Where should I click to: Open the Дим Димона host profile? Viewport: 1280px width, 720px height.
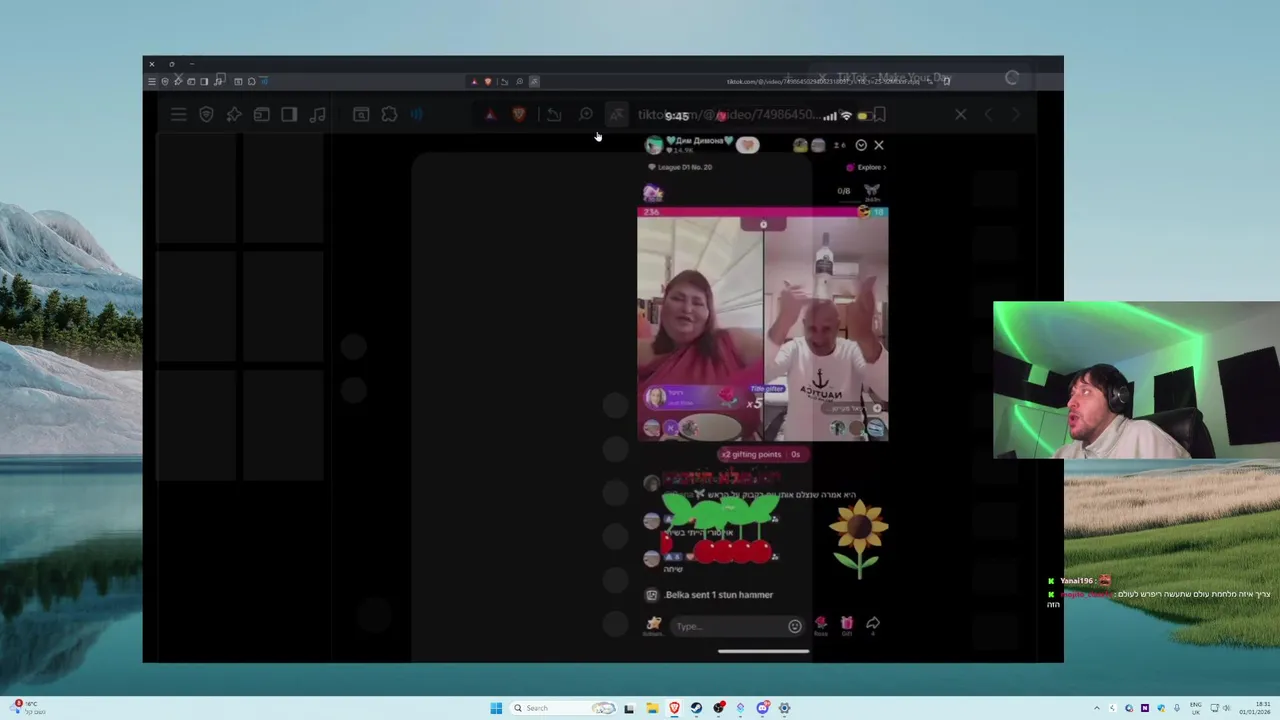[690, 145]
